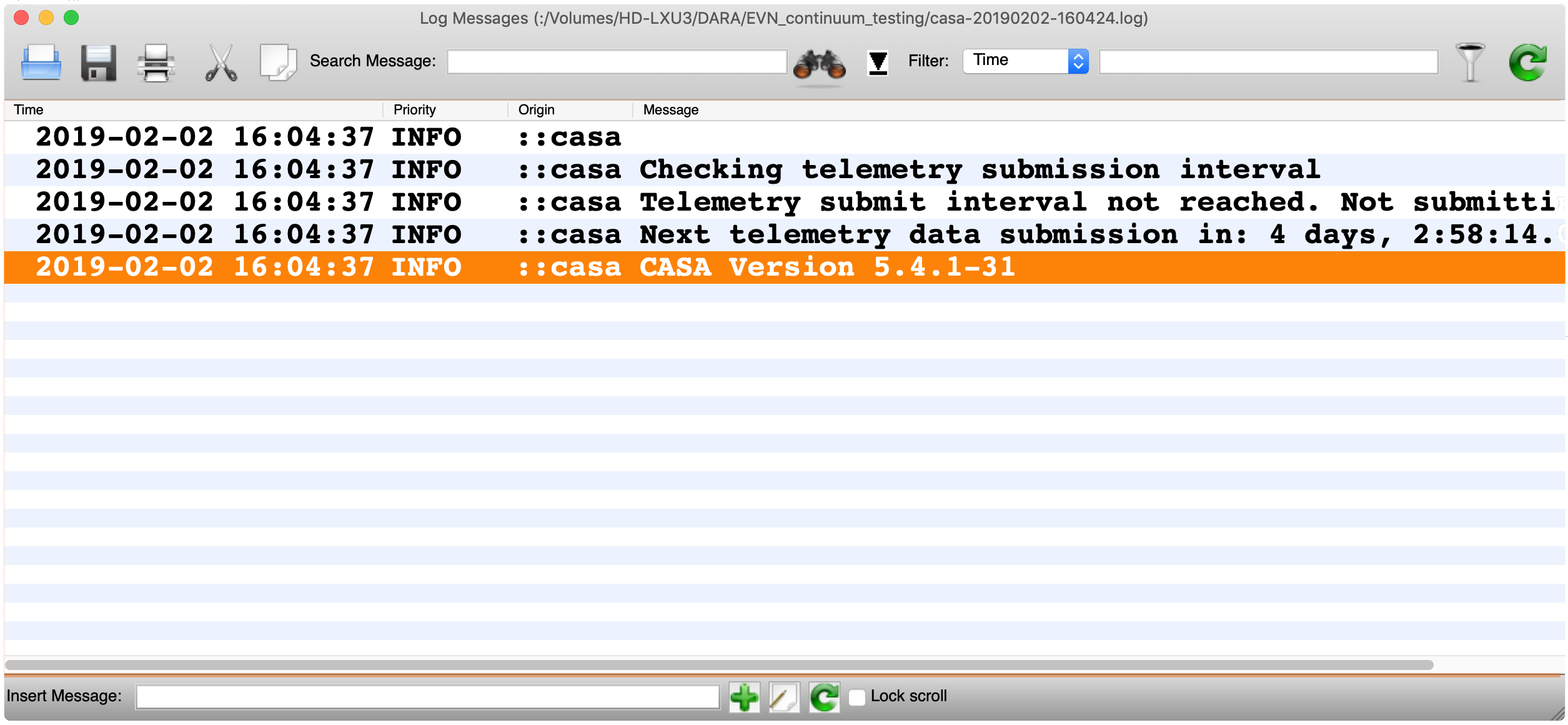Click the horizontal scrollbar below the log

click(718, 665)
